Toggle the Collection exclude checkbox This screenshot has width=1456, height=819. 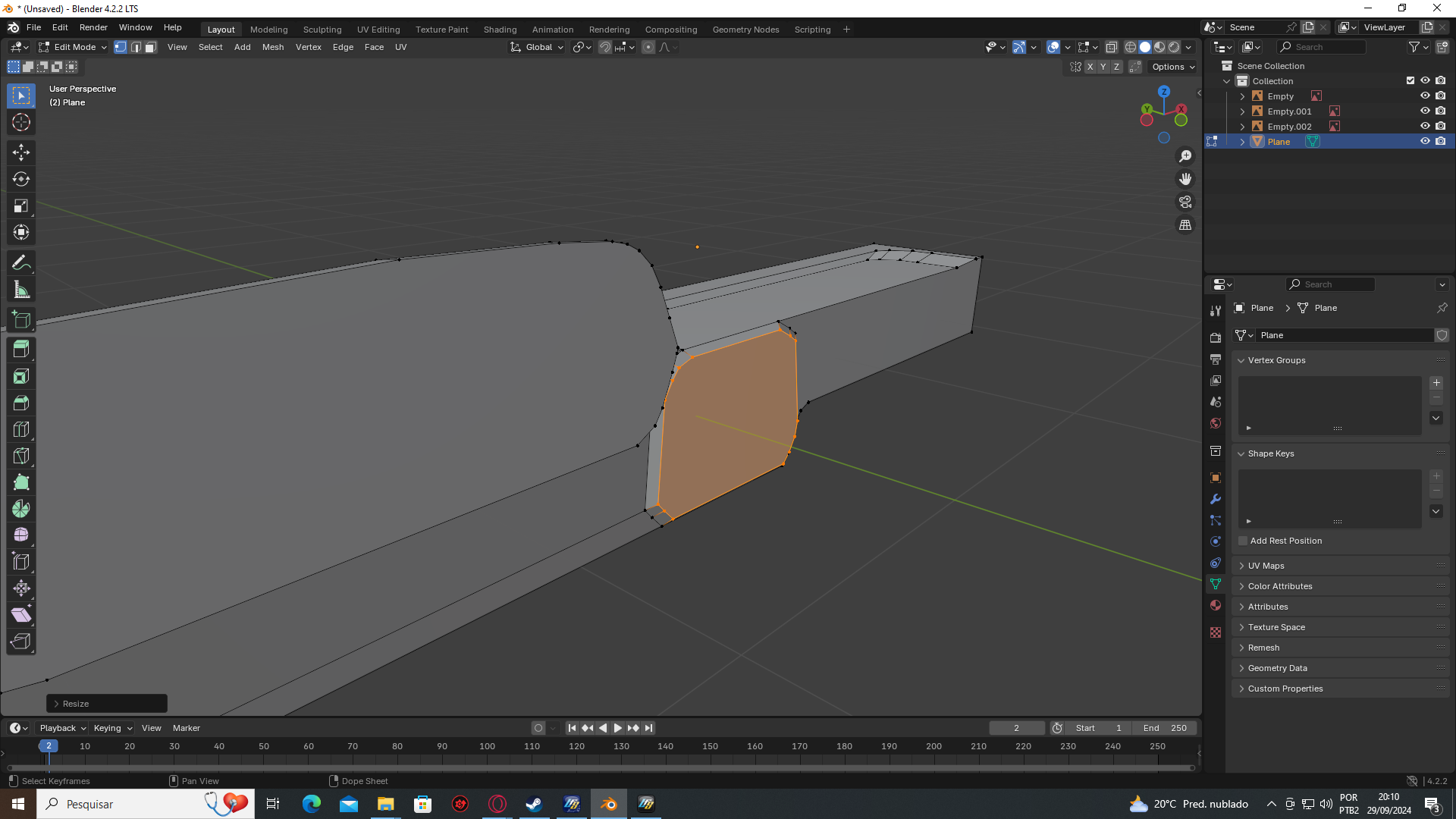click(1410, 81)
